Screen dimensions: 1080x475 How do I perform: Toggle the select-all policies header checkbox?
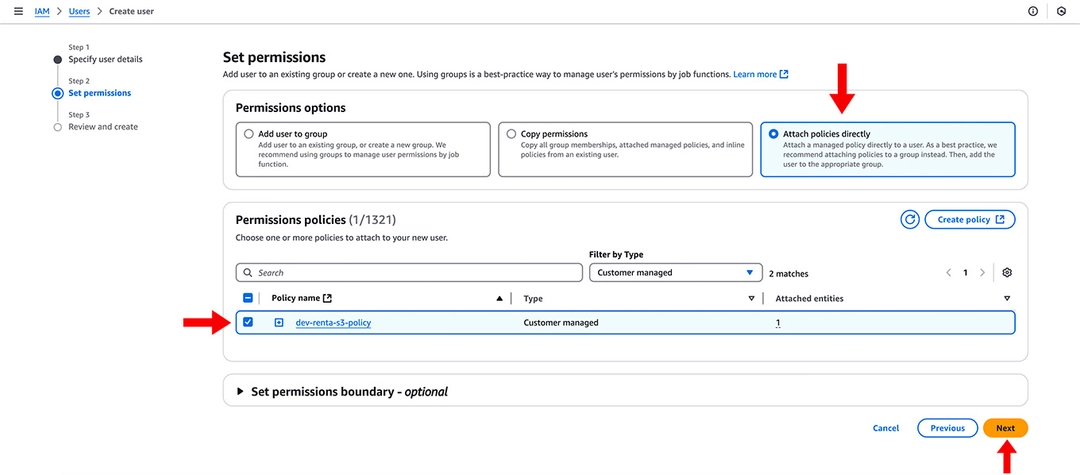click(249, 298)
